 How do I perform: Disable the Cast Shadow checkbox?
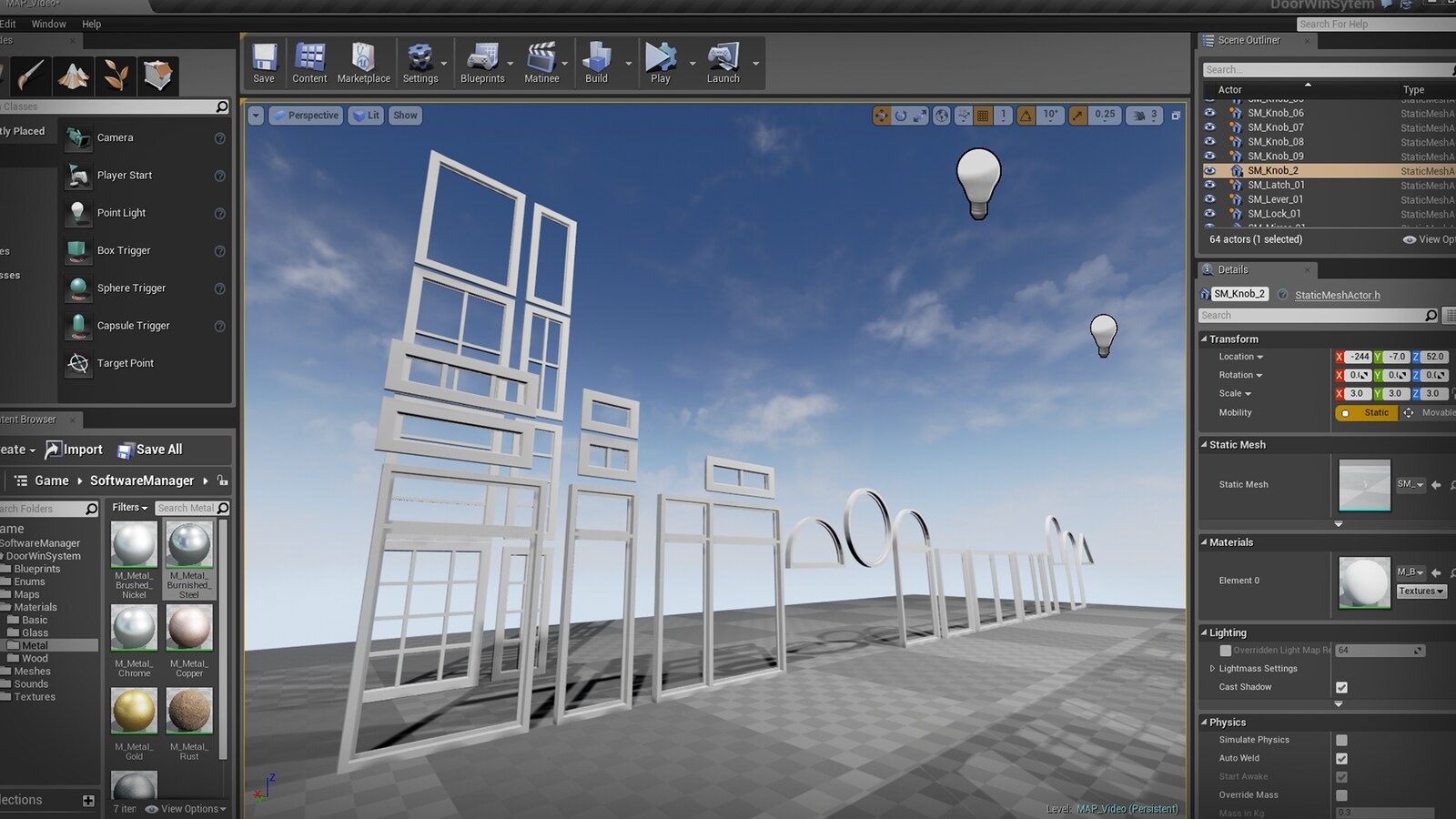1341,687
